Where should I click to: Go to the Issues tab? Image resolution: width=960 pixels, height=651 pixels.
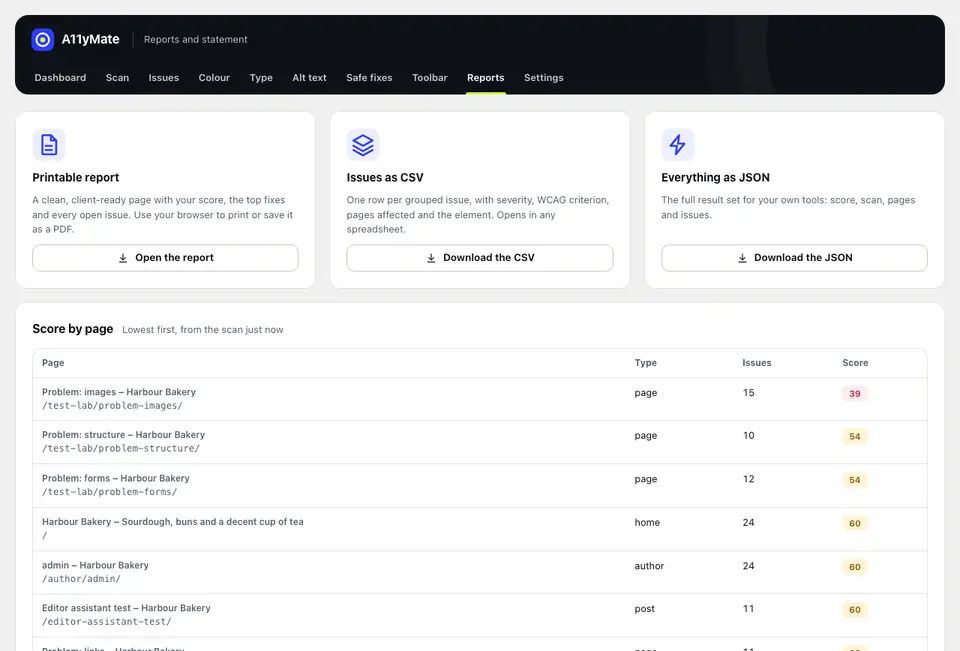point(163,78)
